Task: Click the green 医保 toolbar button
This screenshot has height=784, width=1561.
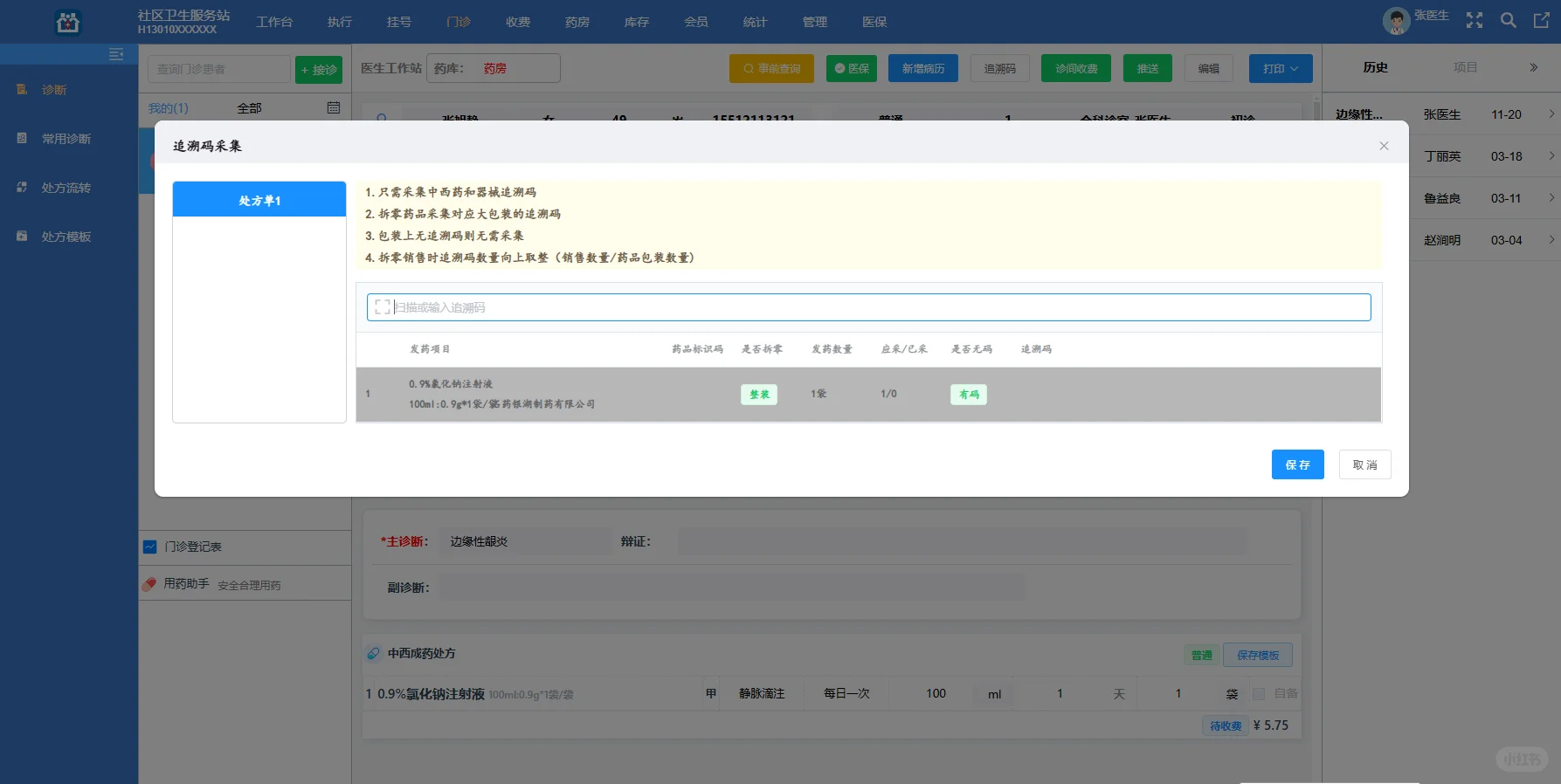Action: pos(852,68)
